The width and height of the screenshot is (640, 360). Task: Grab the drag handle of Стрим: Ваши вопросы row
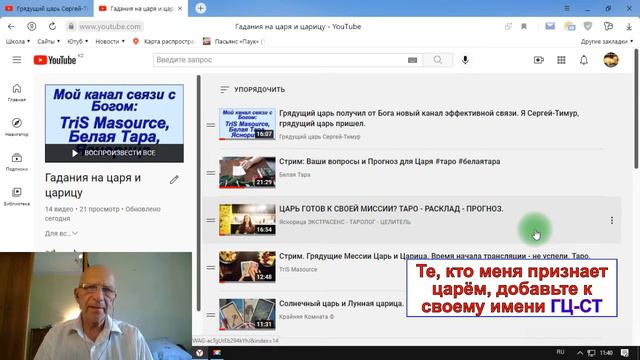(211, 173)
